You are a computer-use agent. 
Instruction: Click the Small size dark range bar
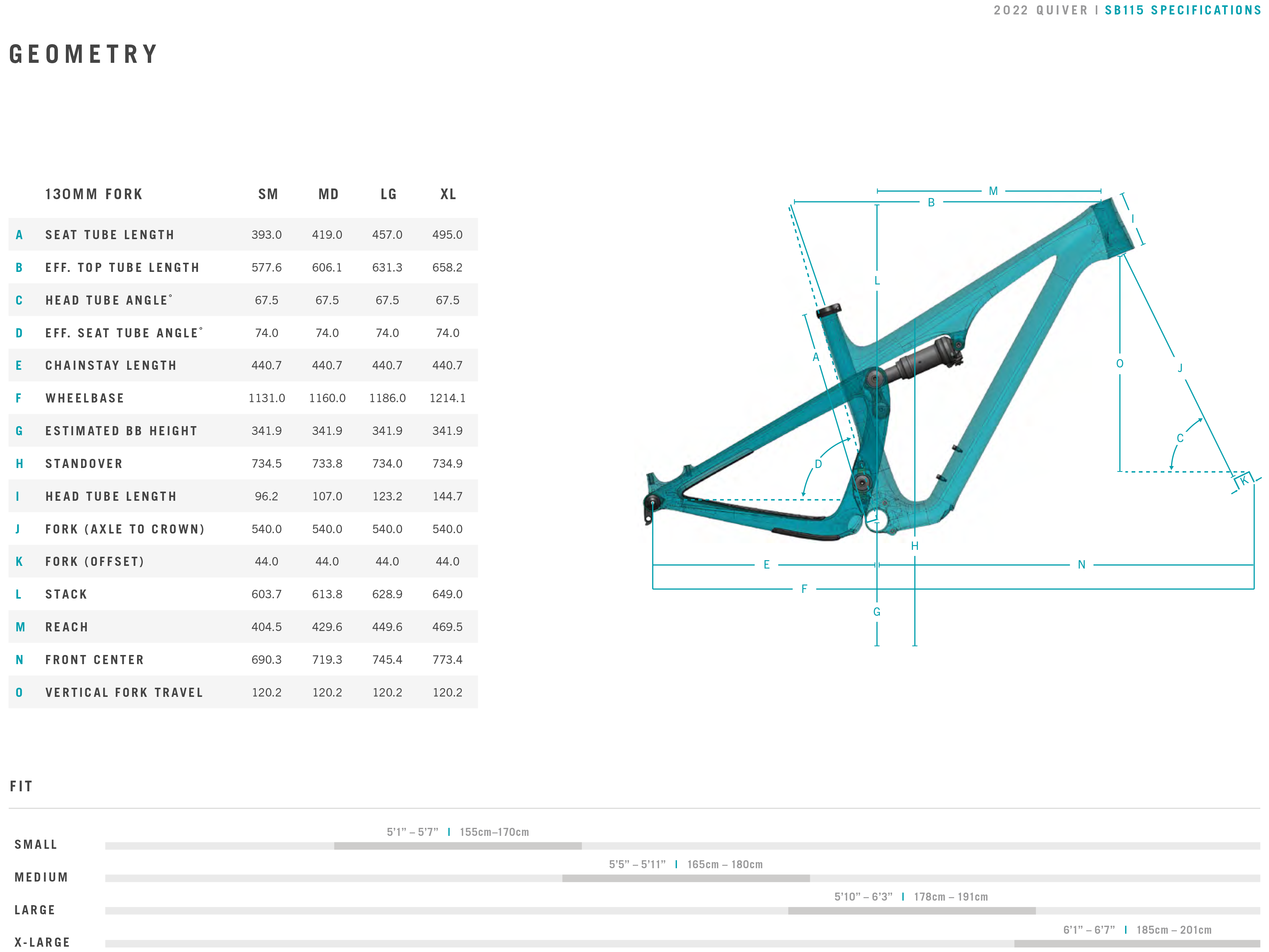coord(458,846)
